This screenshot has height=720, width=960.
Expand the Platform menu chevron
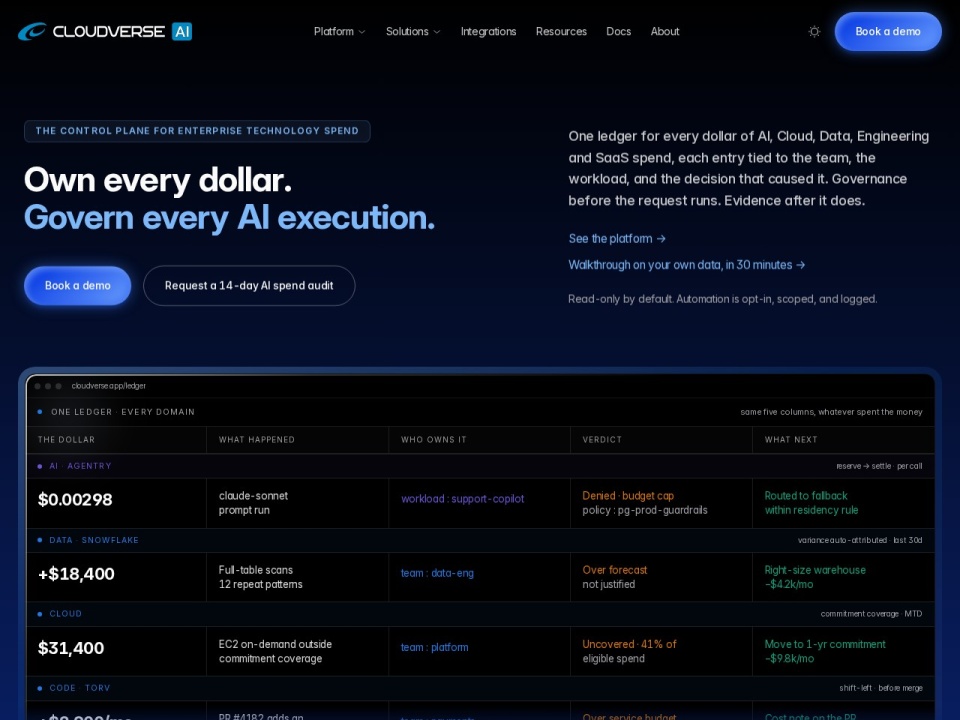pyautogui.click(x=362, y=32)
